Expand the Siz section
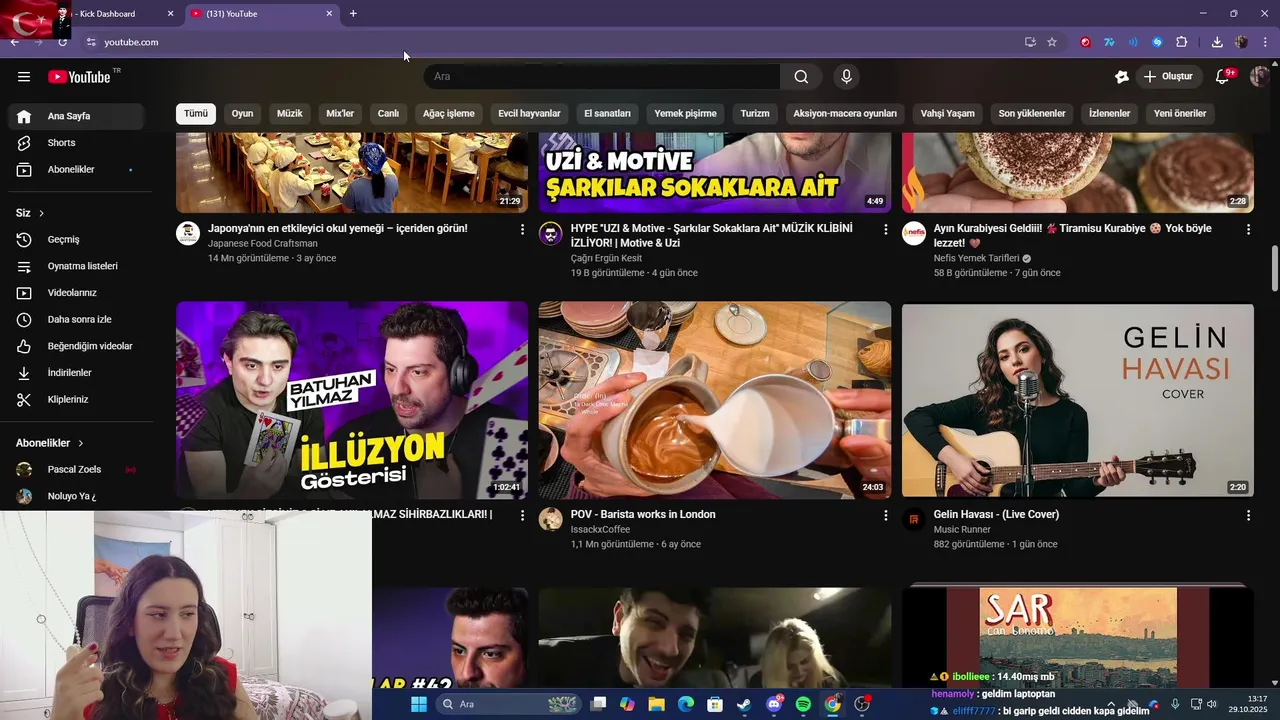1280x720 pixels. tap(30, 213)
